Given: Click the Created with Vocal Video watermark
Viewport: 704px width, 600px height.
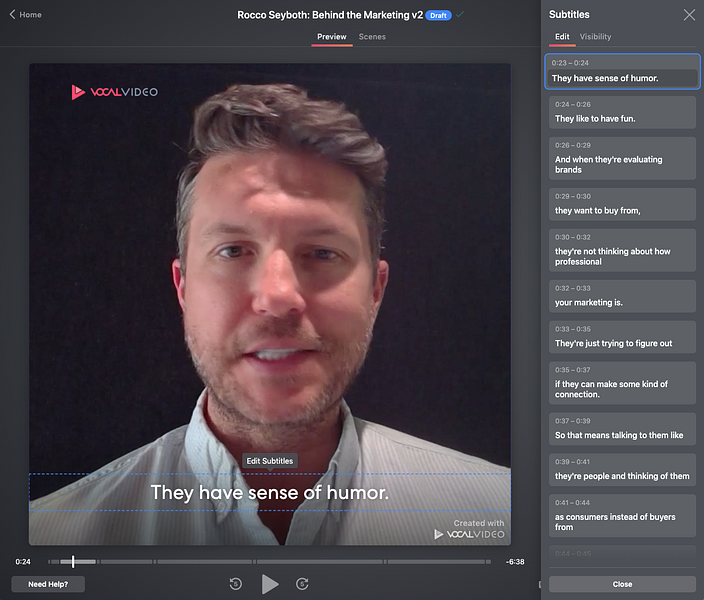Looking at the screenshot, I should click(x=469, y=529).
